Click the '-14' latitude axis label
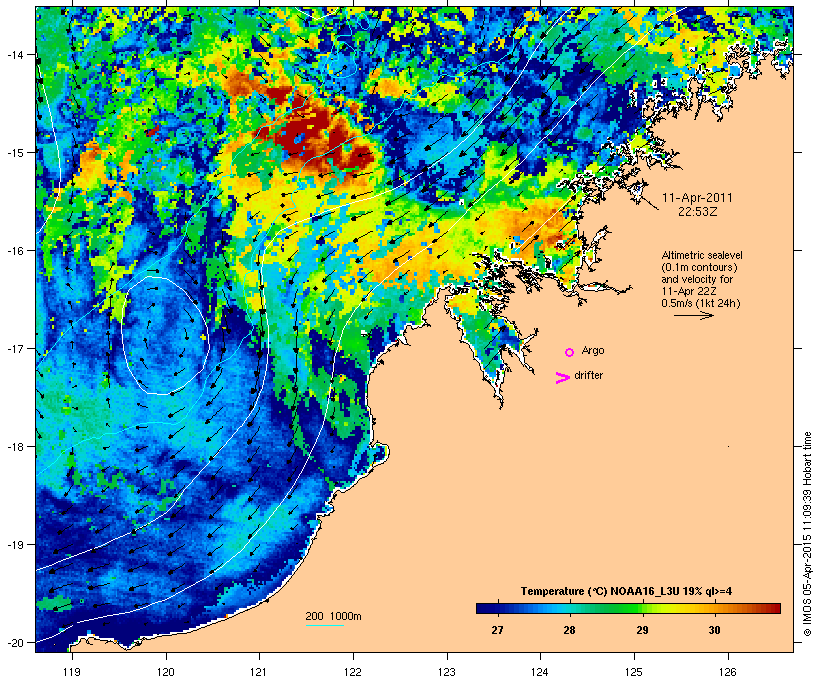The height and width of the screenshot is (680, 820). point(14,54)
